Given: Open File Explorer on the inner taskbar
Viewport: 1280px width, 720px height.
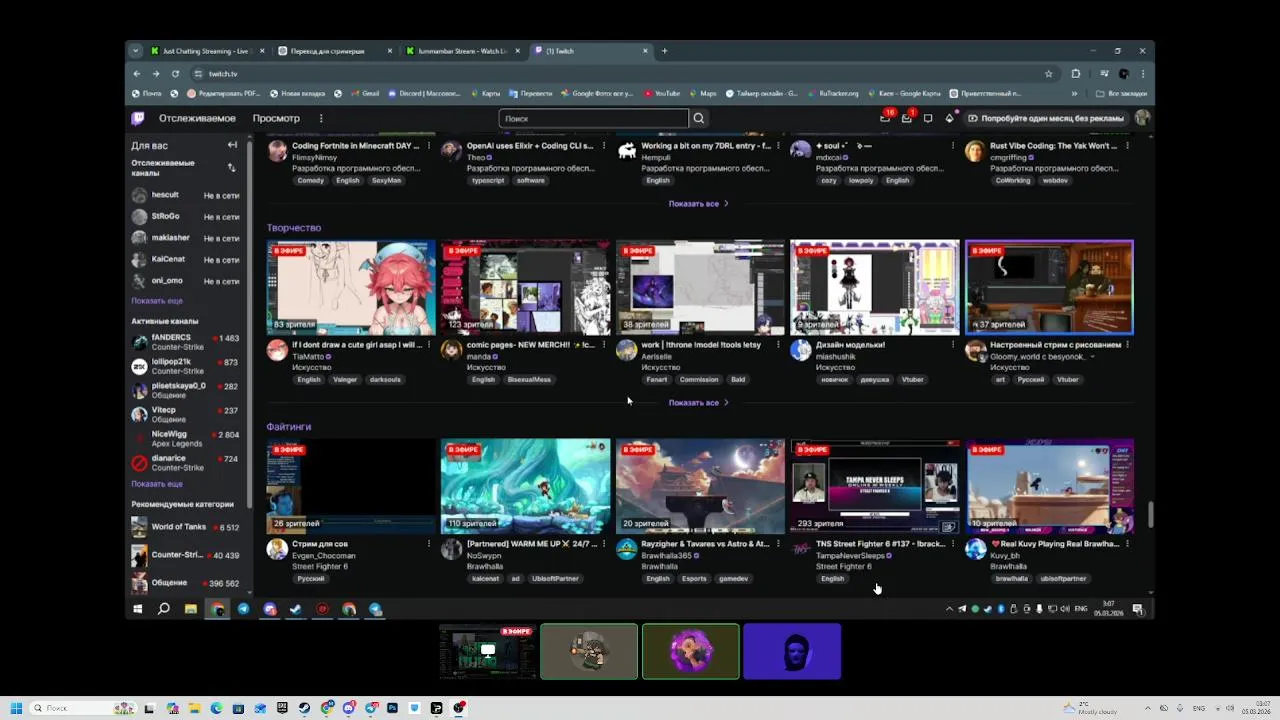Looking at the screenshot, I should pyautogui.click(x=190, y=609).
